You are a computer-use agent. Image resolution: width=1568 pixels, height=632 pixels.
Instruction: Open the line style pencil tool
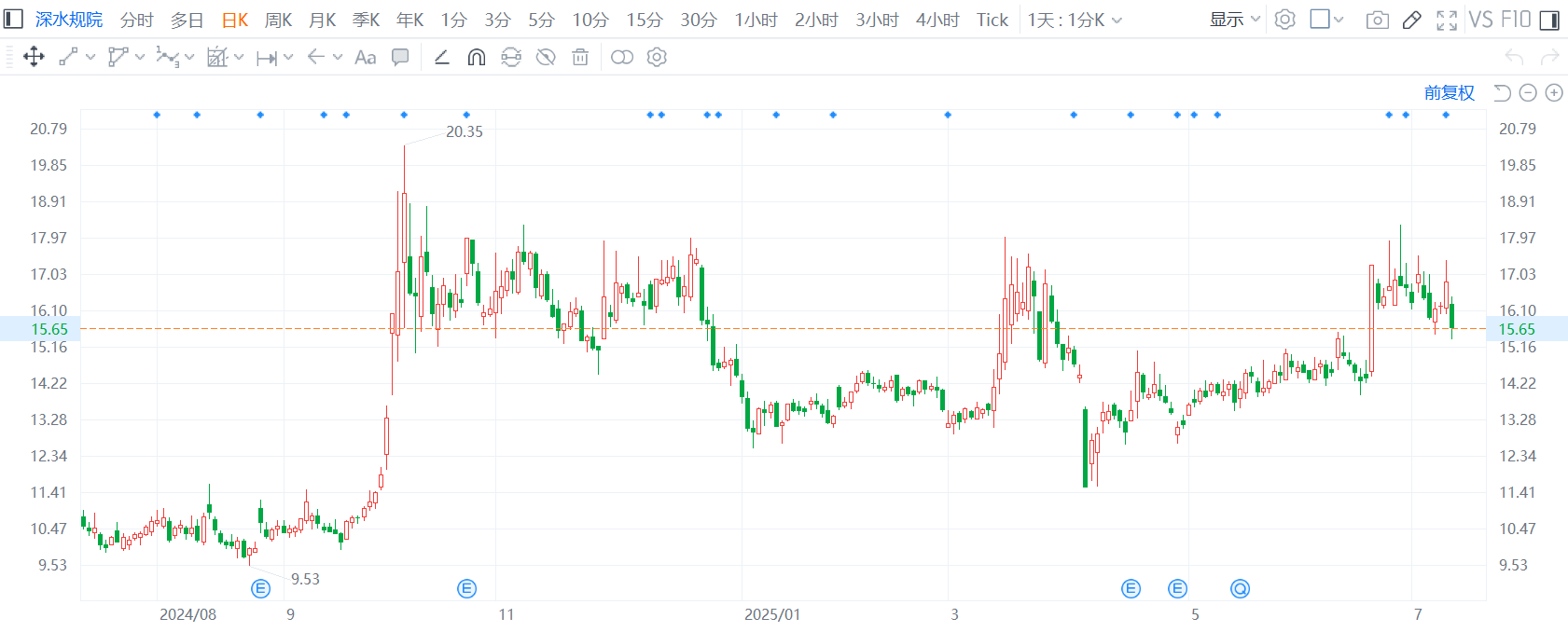tap(442, 57)
